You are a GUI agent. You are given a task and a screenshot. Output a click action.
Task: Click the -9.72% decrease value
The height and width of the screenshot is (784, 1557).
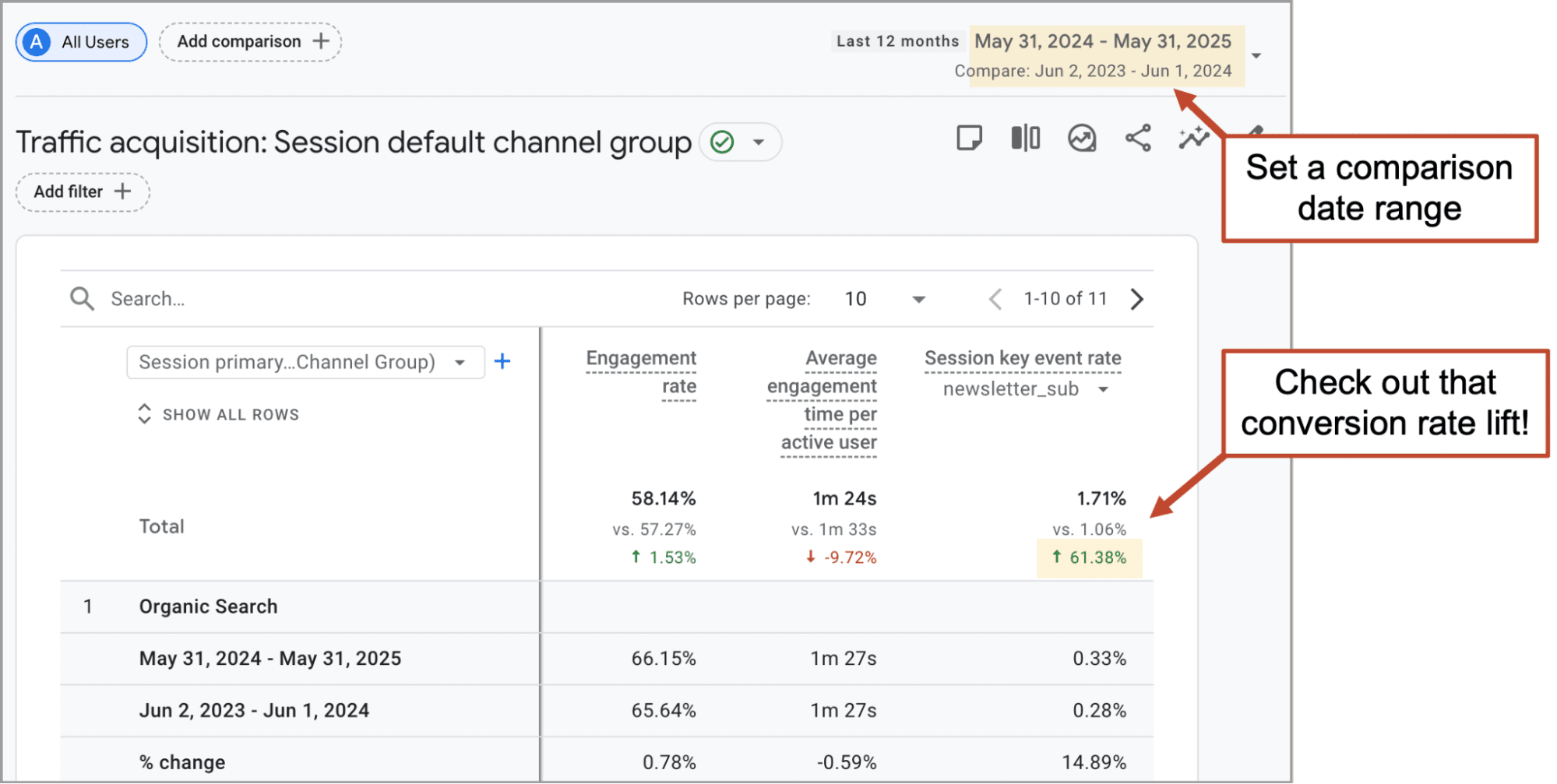tap(841, 557)
